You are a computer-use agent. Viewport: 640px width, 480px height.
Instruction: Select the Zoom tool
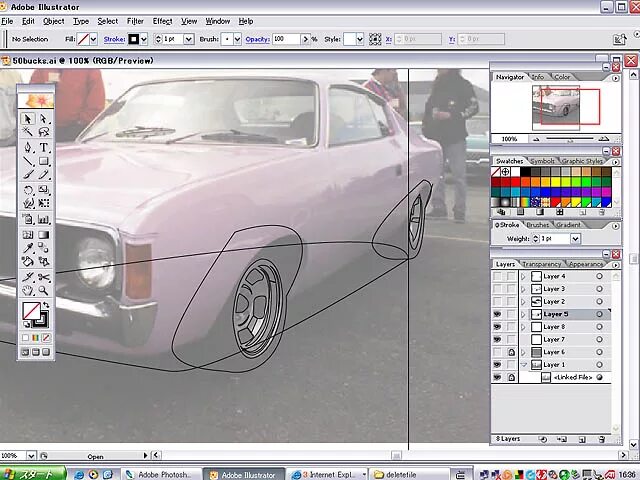click(x=44, y=291)
